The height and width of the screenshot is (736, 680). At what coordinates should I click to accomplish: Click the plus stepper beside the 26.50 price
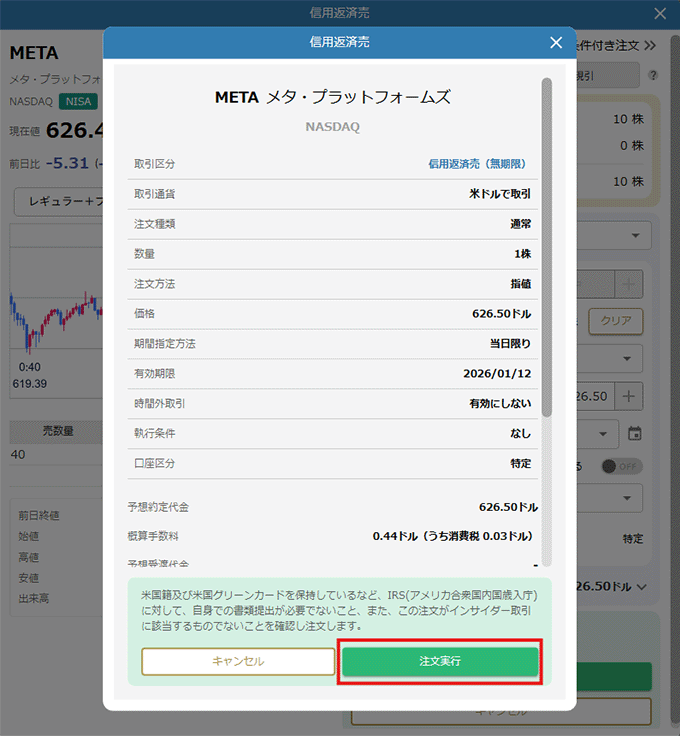[629, 397]
